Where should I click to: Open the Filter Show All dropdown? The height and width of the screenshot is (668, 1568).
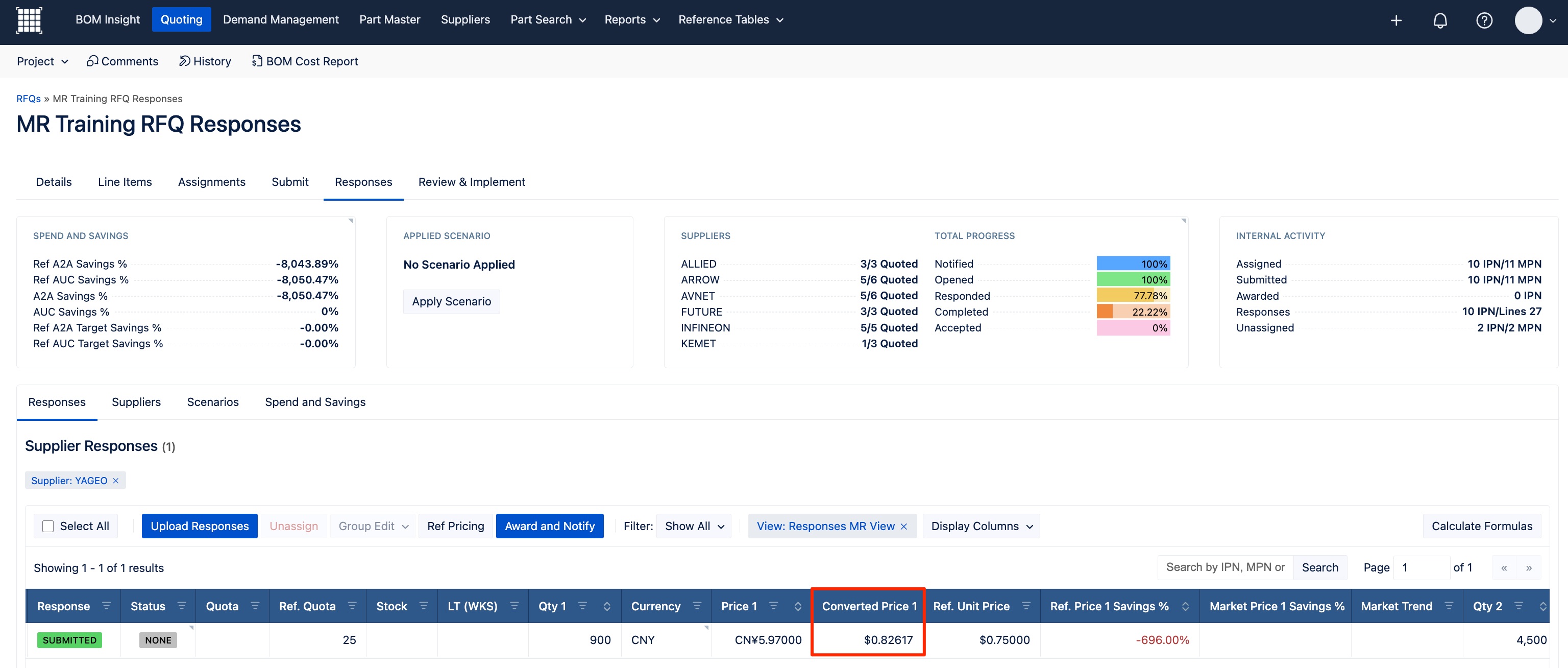pos(694,526)
